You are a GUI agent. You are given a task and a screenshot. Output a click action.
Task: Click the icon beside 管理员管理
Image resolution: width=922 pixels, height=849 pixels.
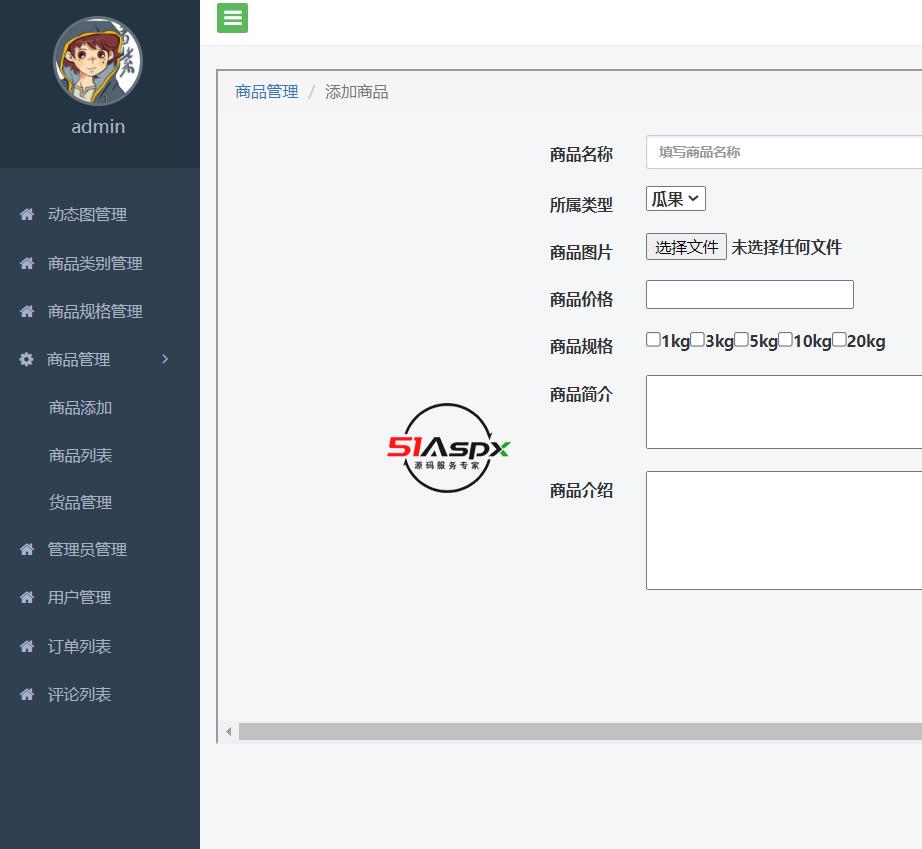[27, 549]
